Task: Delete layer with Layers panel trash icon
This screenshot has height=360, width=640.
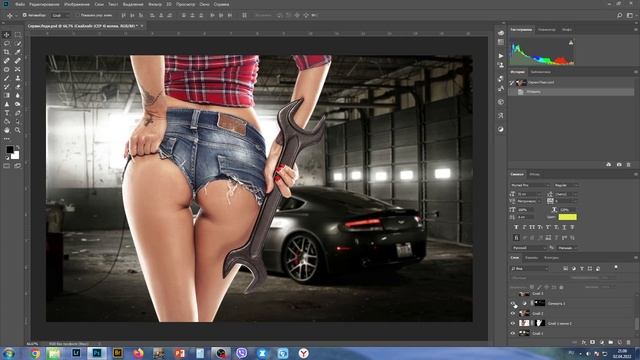Action: tap(629, 342)
